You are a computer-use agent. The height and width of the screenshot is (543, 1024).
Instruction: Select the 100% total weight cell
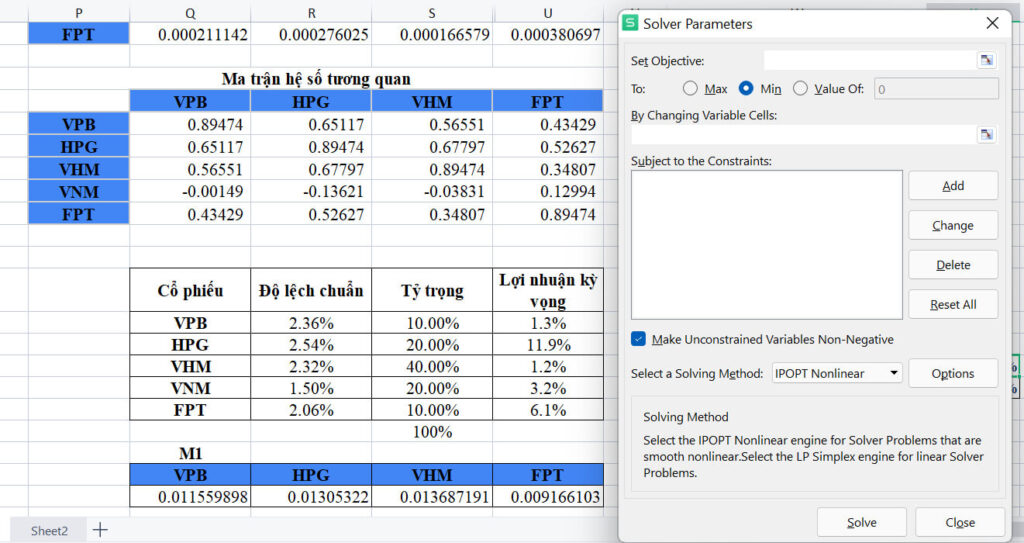[432, 431]
